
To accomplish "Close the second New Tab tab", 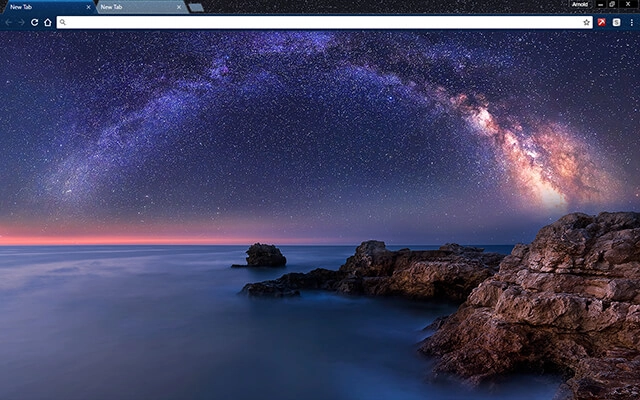I will click(x=179, y=7).
